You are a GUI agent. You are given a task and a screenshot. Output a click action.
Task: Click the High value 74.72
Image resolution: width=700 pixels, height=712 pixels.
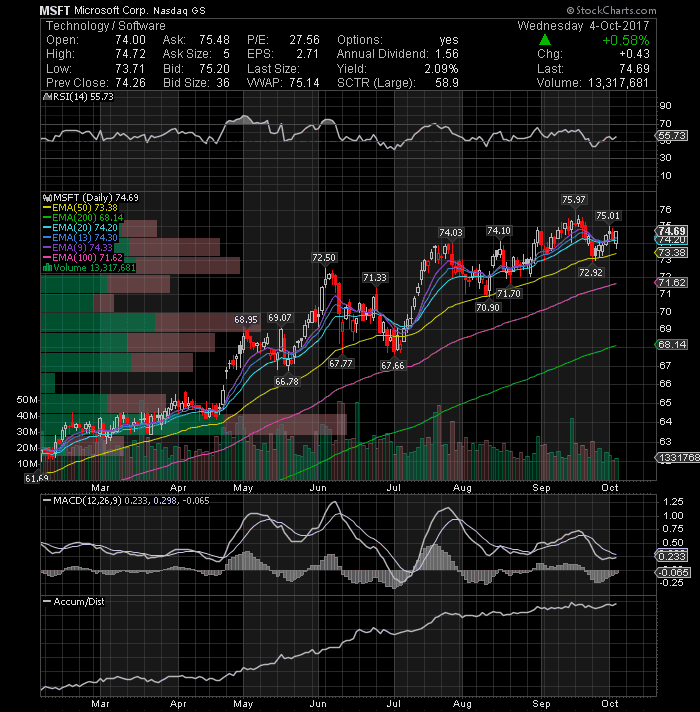click(130, 54)
